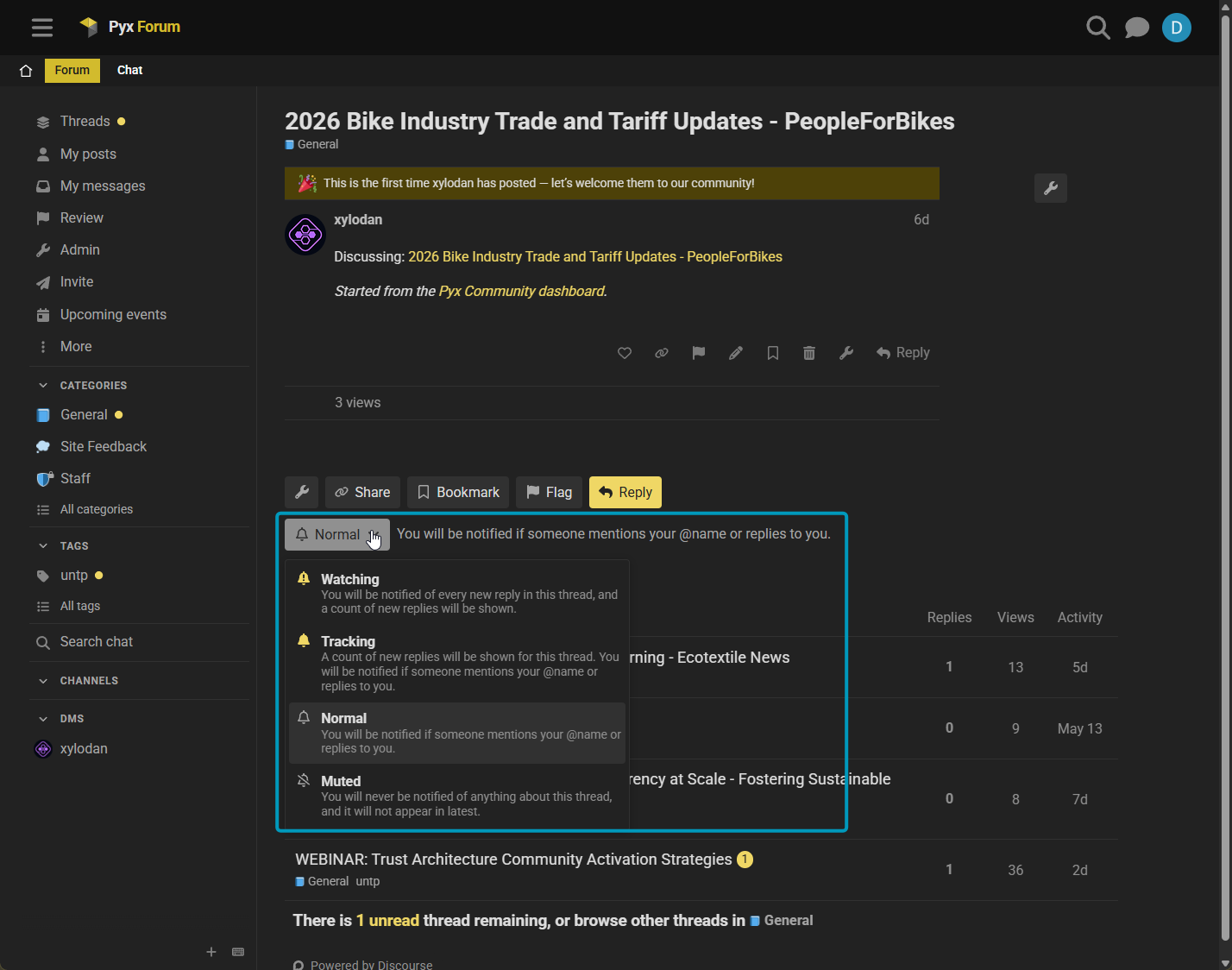Click the page vertical scrollbar
The height and width of the screenshot is (970, 1232).
(1225, 483)
